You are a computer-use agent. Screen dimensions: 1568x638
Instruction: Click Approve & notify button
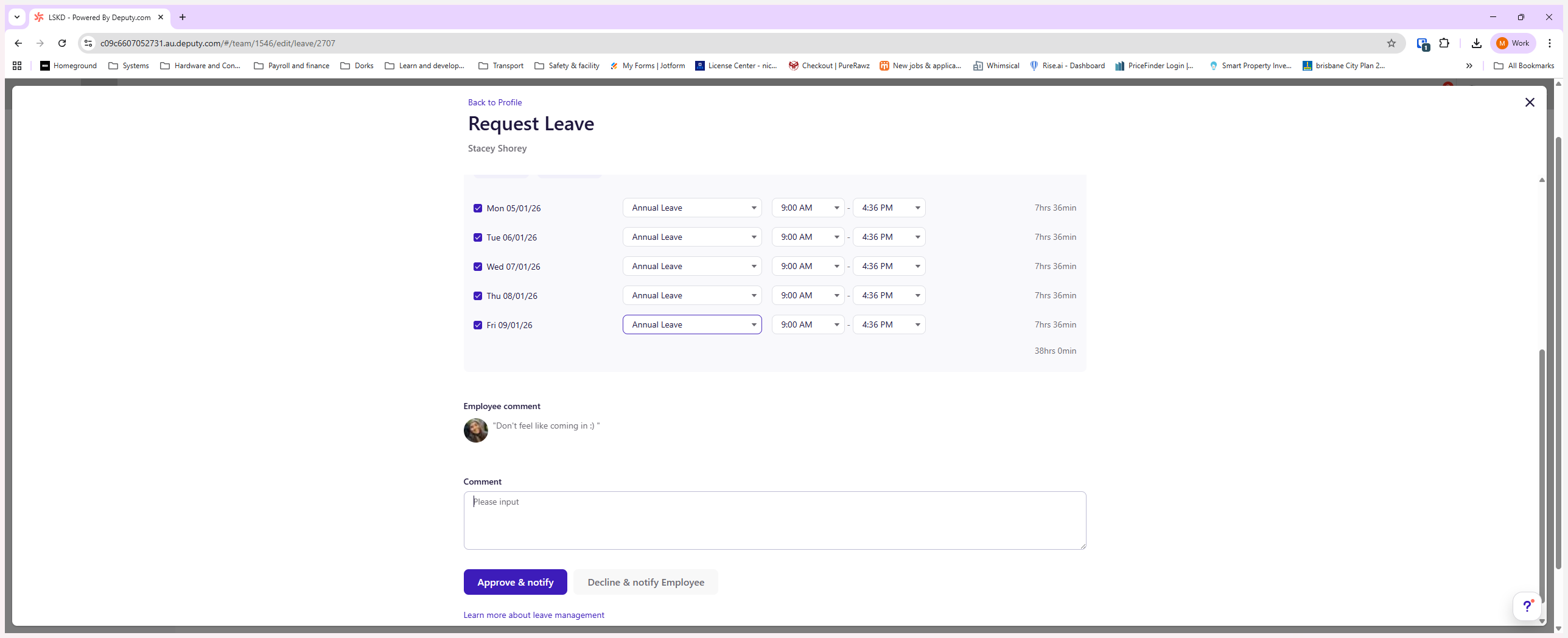click(515, 582)
